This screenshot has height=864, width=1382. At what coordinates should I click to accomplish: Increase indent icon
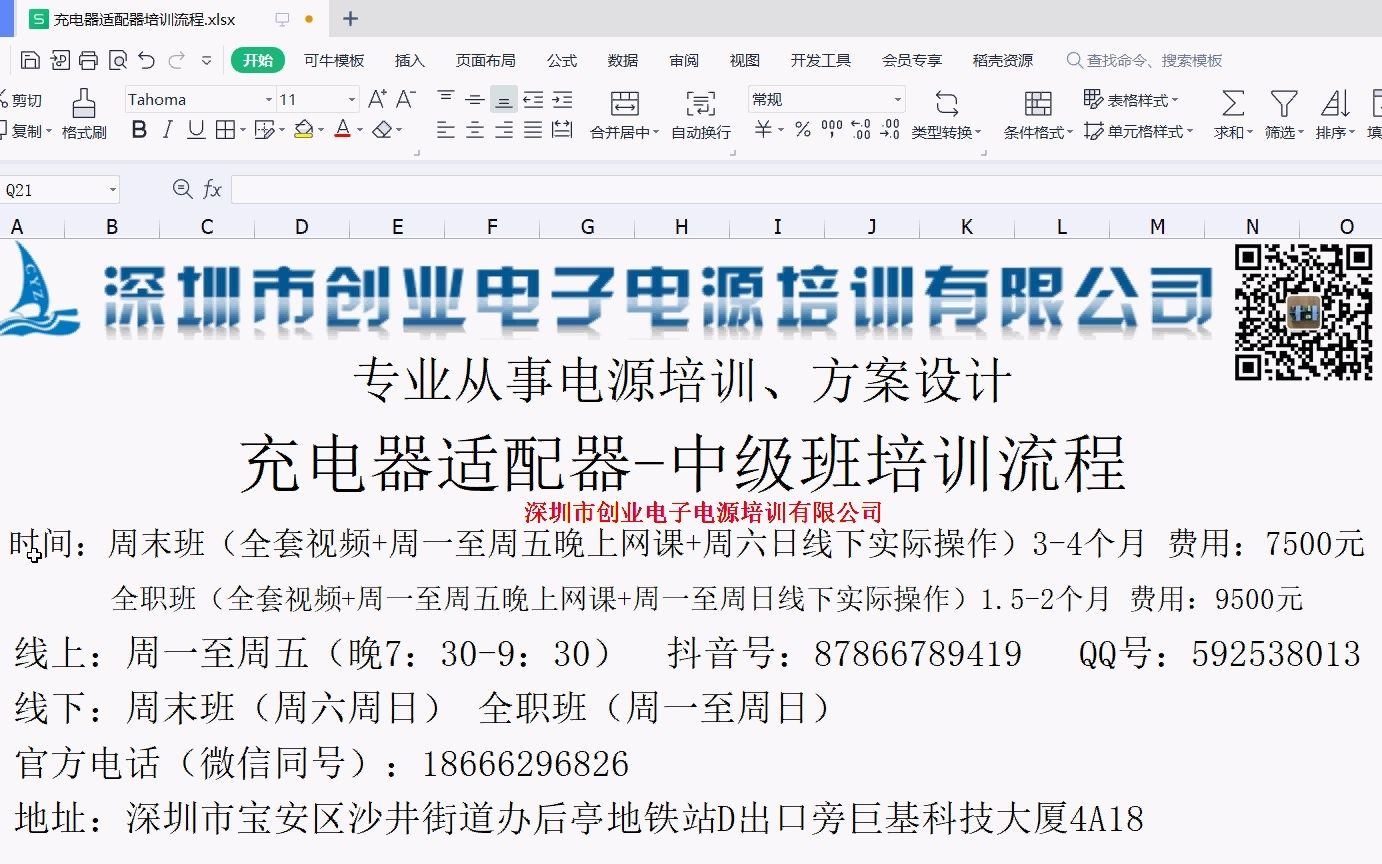(x=562, y=99)
